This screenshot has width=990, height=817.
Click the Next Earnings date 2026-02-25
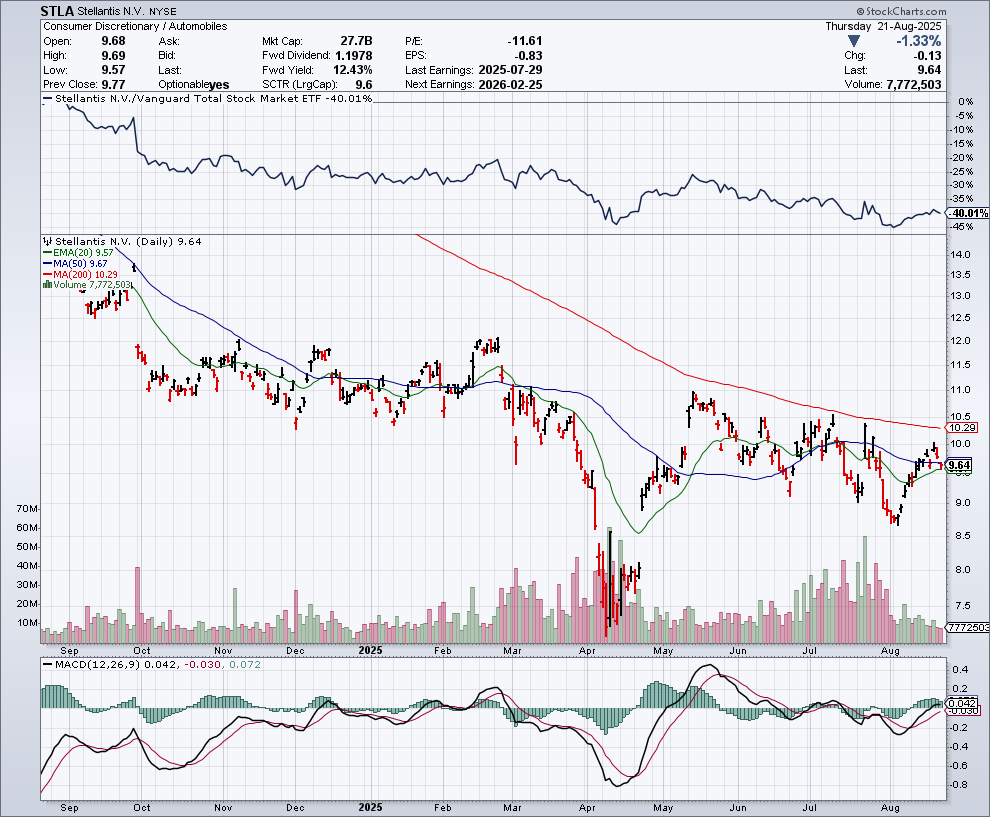(x=510, y=85)
